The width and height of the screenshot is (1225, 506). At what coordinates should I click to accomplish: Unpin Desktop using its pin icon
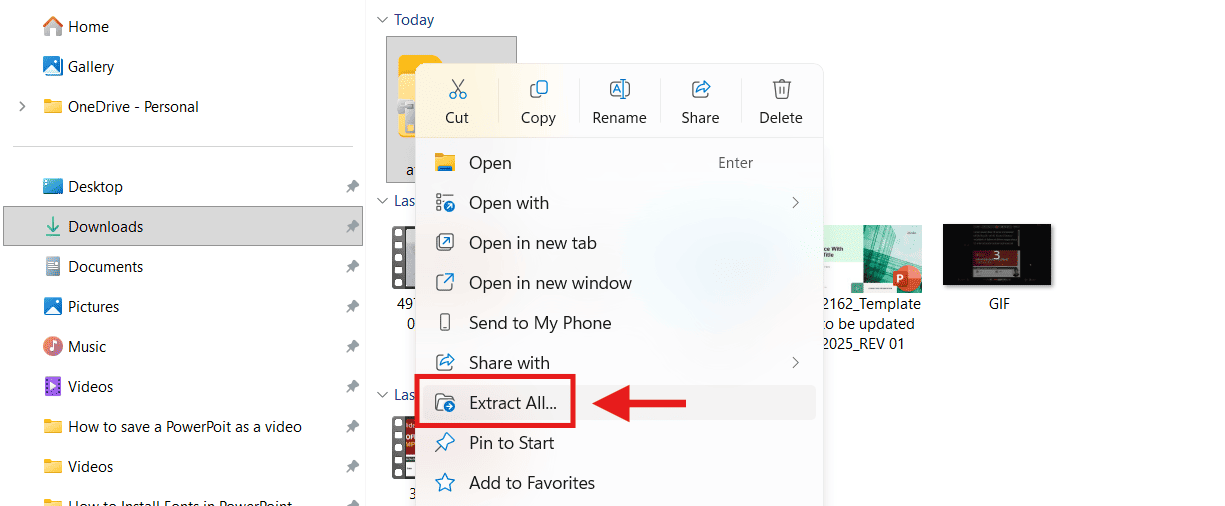pos(352,187)
